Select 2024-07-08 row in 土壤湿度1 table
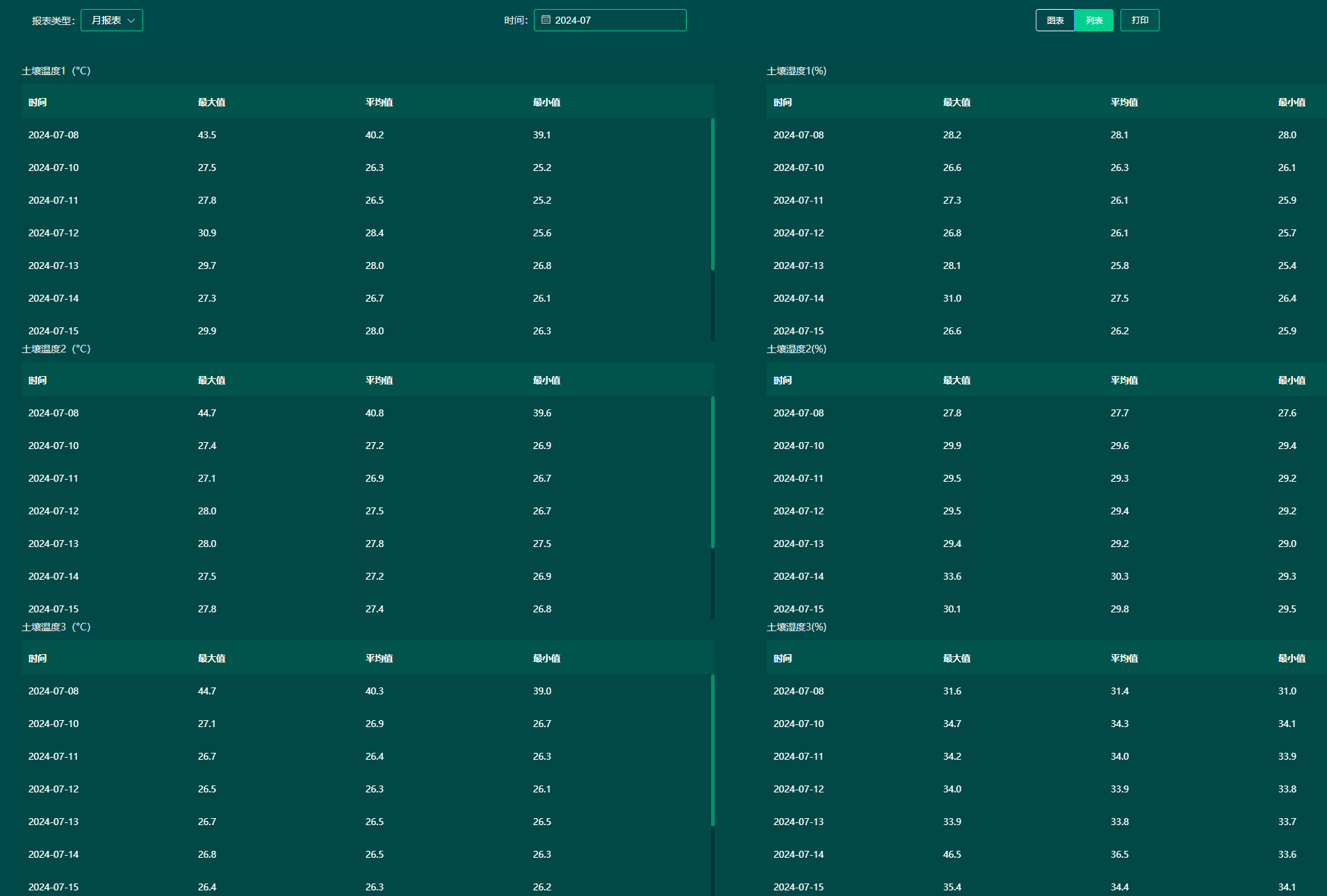The width and height of the screenshot is (1327, 896). (x=798, y=135)
